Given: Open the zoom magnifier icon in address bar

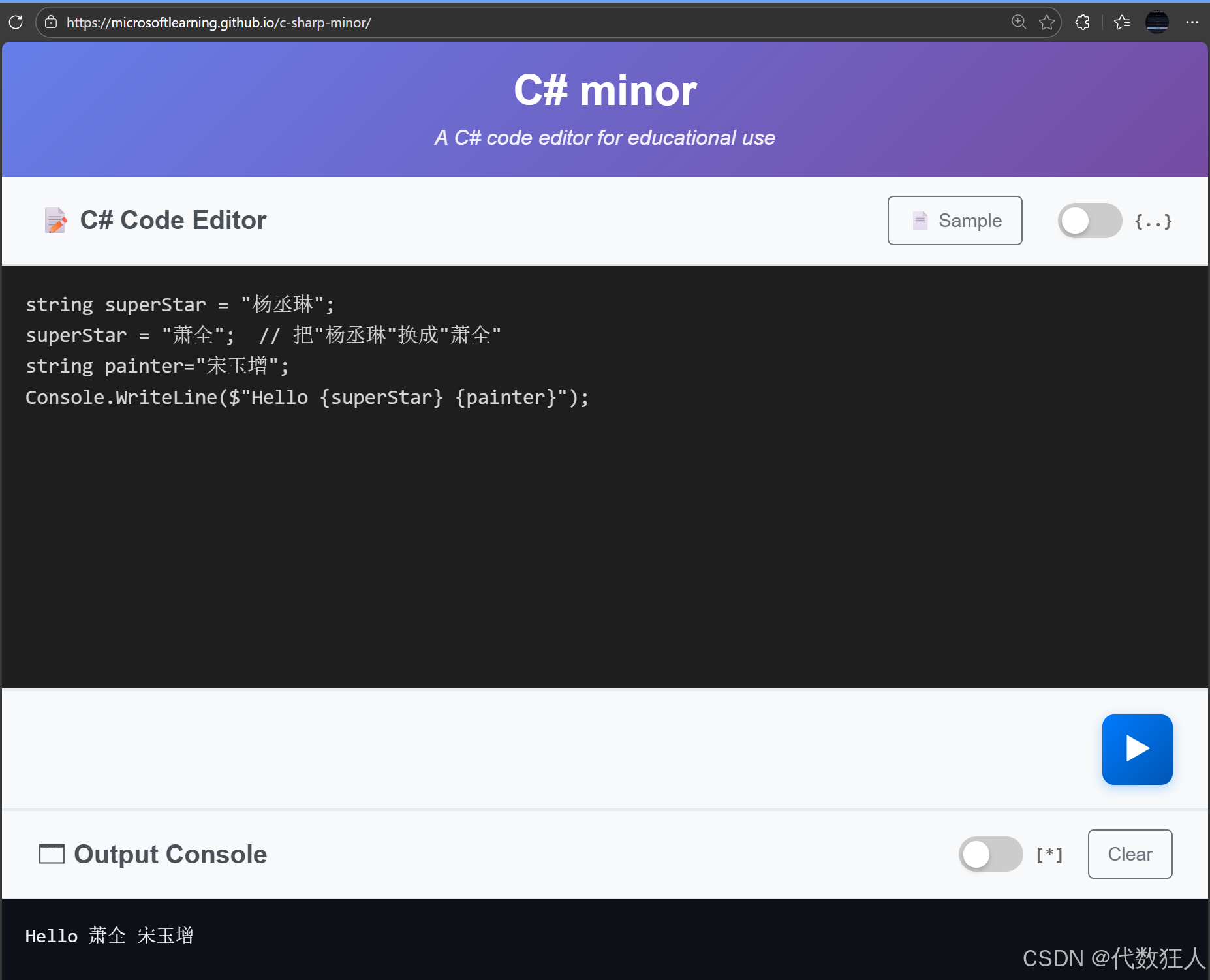Looking at the screenshot, I should tap(1018, 22).
